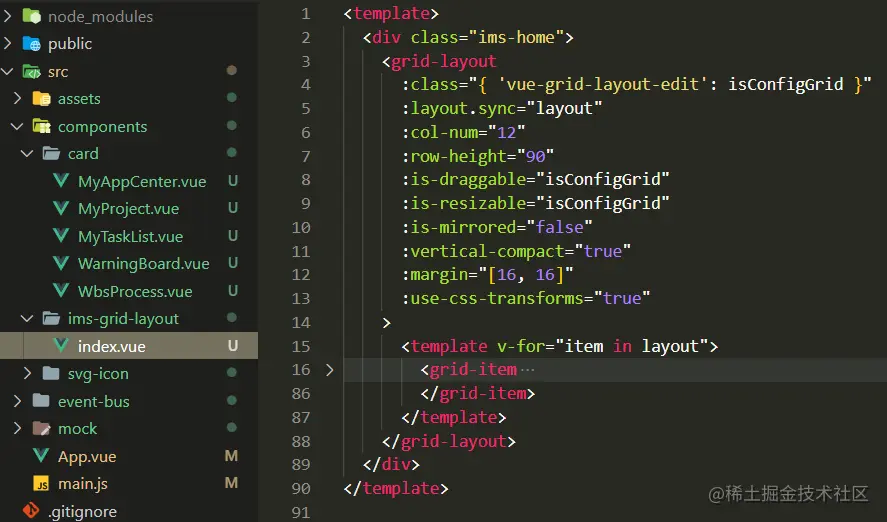Click Vue icon beside WarningBoard.vue
The width and height of the screenshot is (887, 522).
coord(61,263)
